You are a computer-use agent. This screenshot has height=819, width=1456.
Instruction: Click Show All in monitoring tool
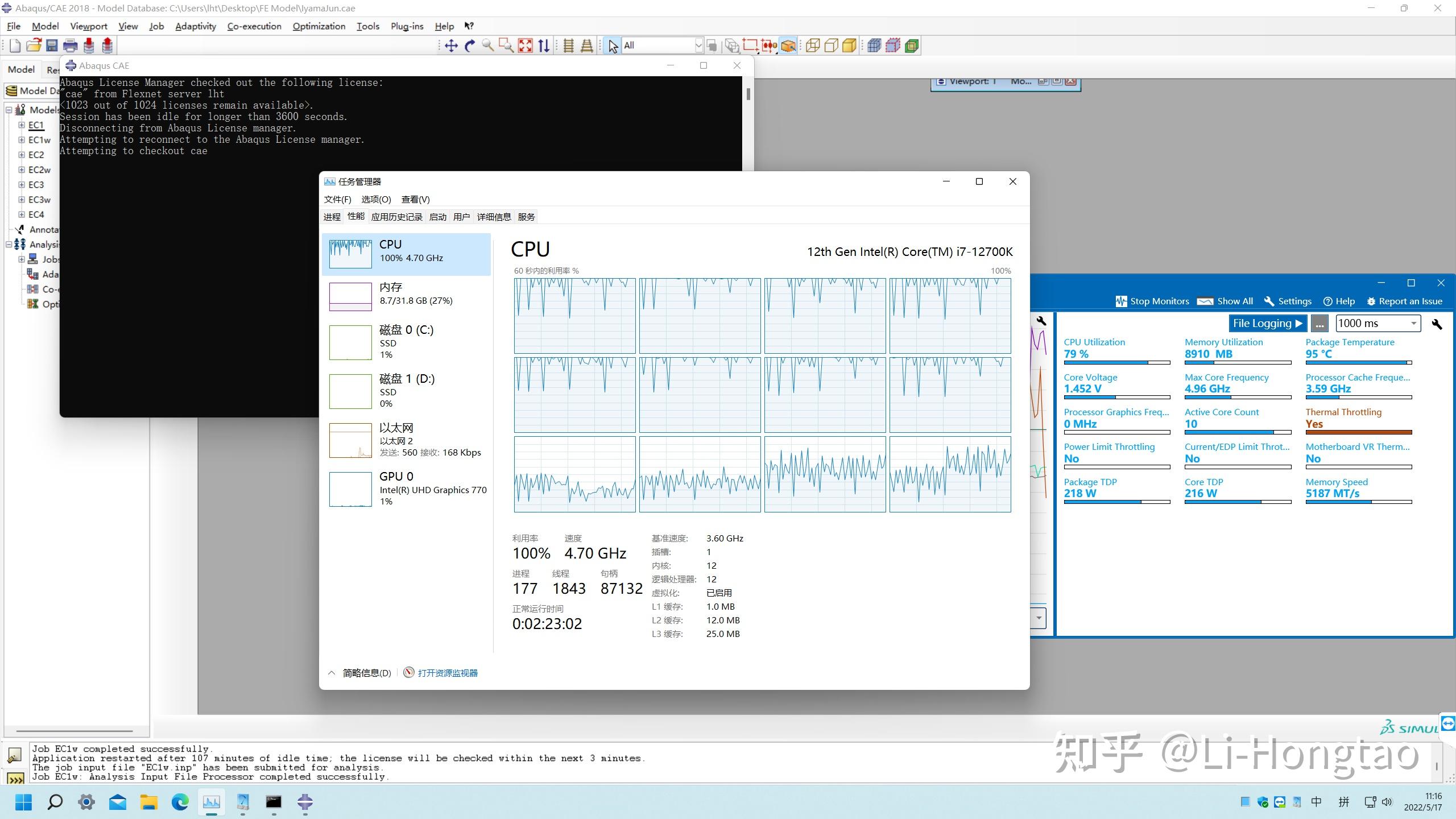click(x=1225, y=301)
